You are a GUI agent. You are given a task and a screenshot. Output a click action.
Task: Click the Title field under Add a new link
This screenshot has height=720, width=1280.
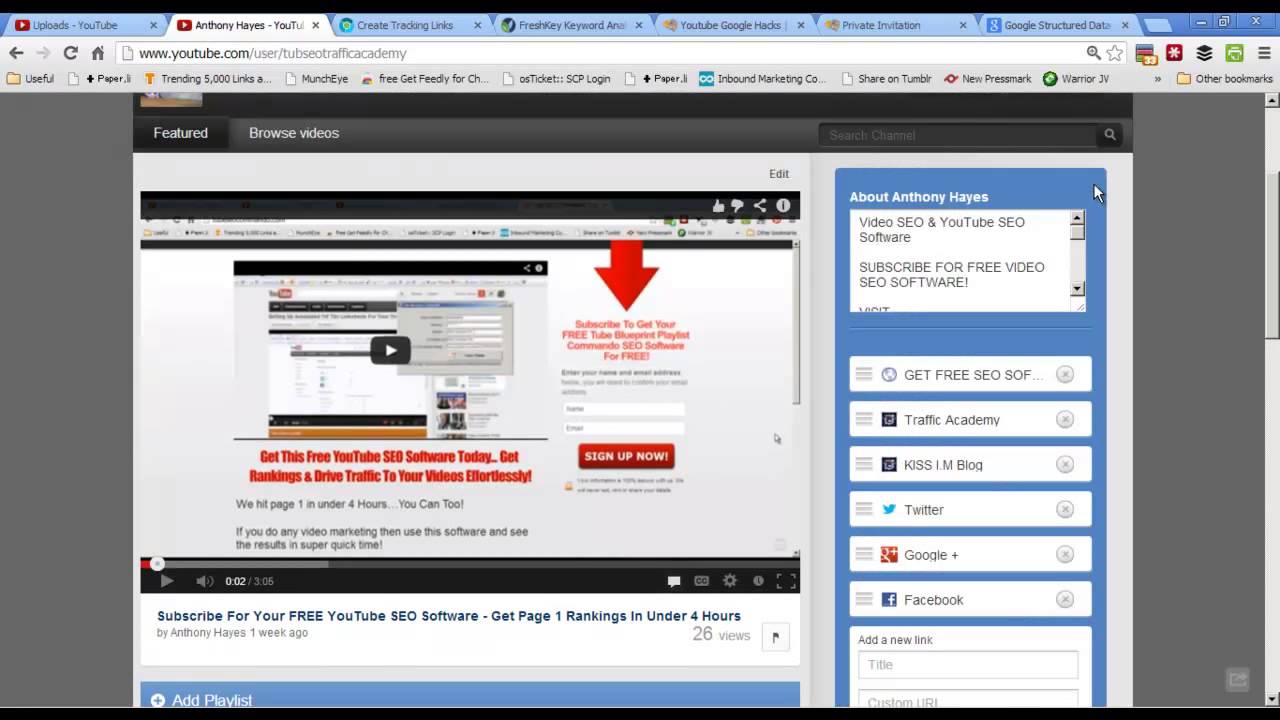pos(968,665)
